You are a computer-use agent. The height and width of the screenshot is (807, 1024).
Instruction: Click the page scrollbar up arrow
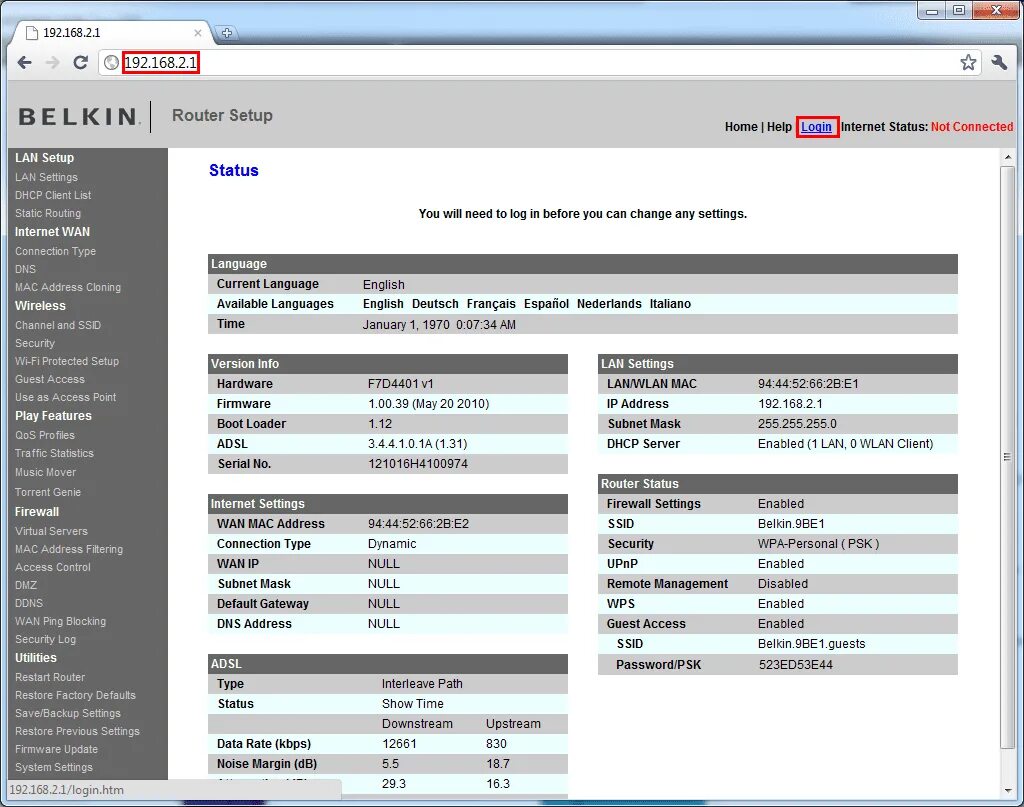1008,157
